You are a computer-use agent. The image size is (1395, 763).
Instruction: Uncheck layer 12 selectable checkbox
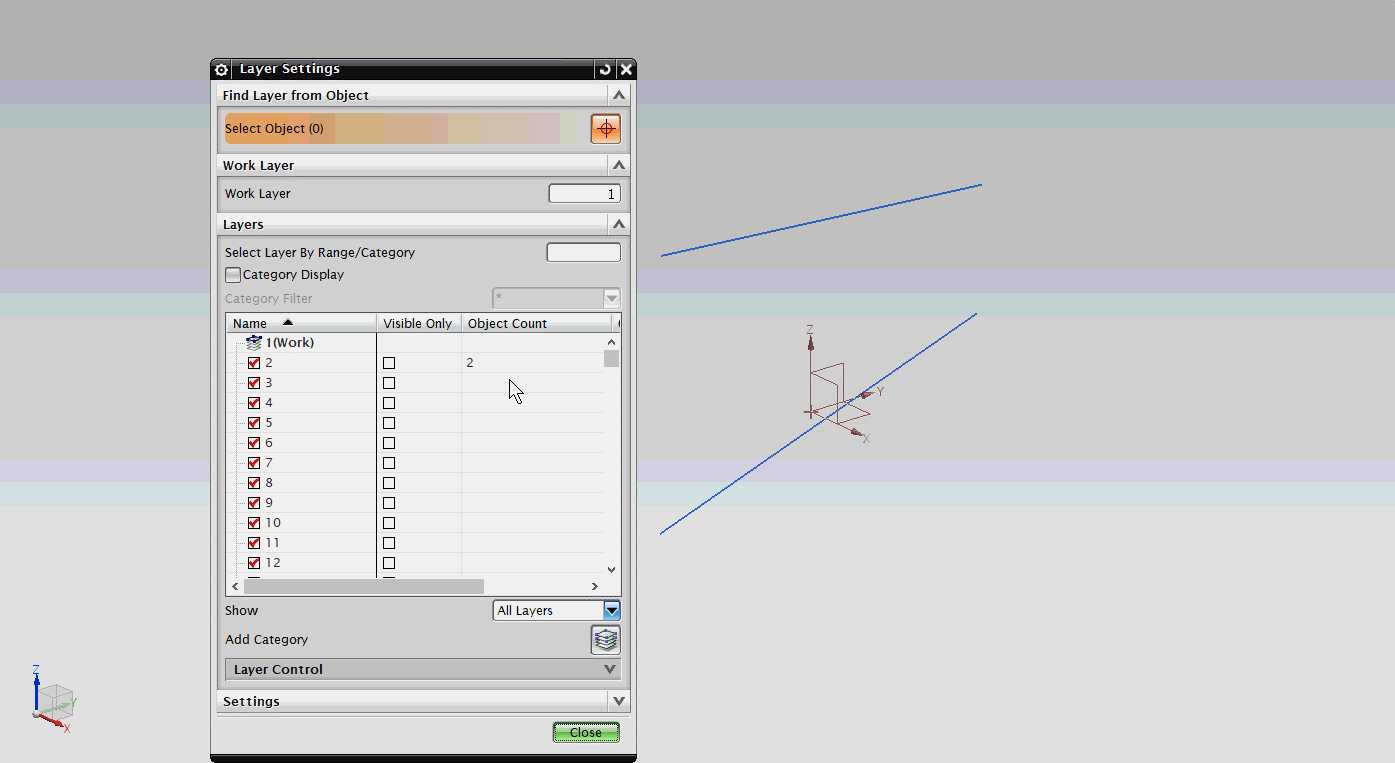click(x=254, y=563)
